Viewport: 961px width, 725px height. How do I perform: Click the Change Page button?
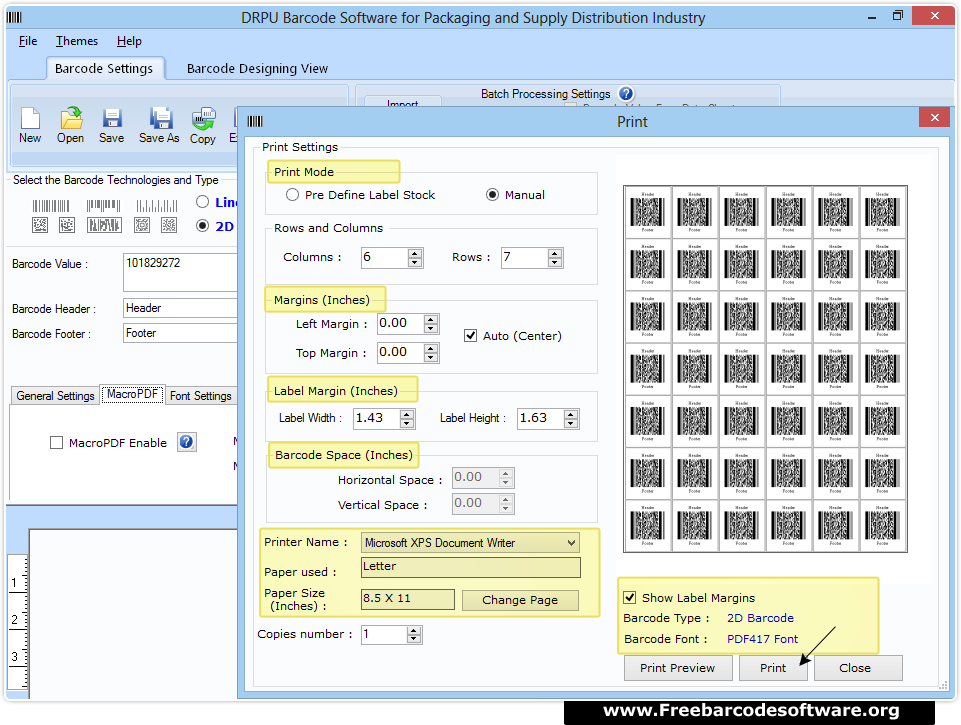[520, 600]
